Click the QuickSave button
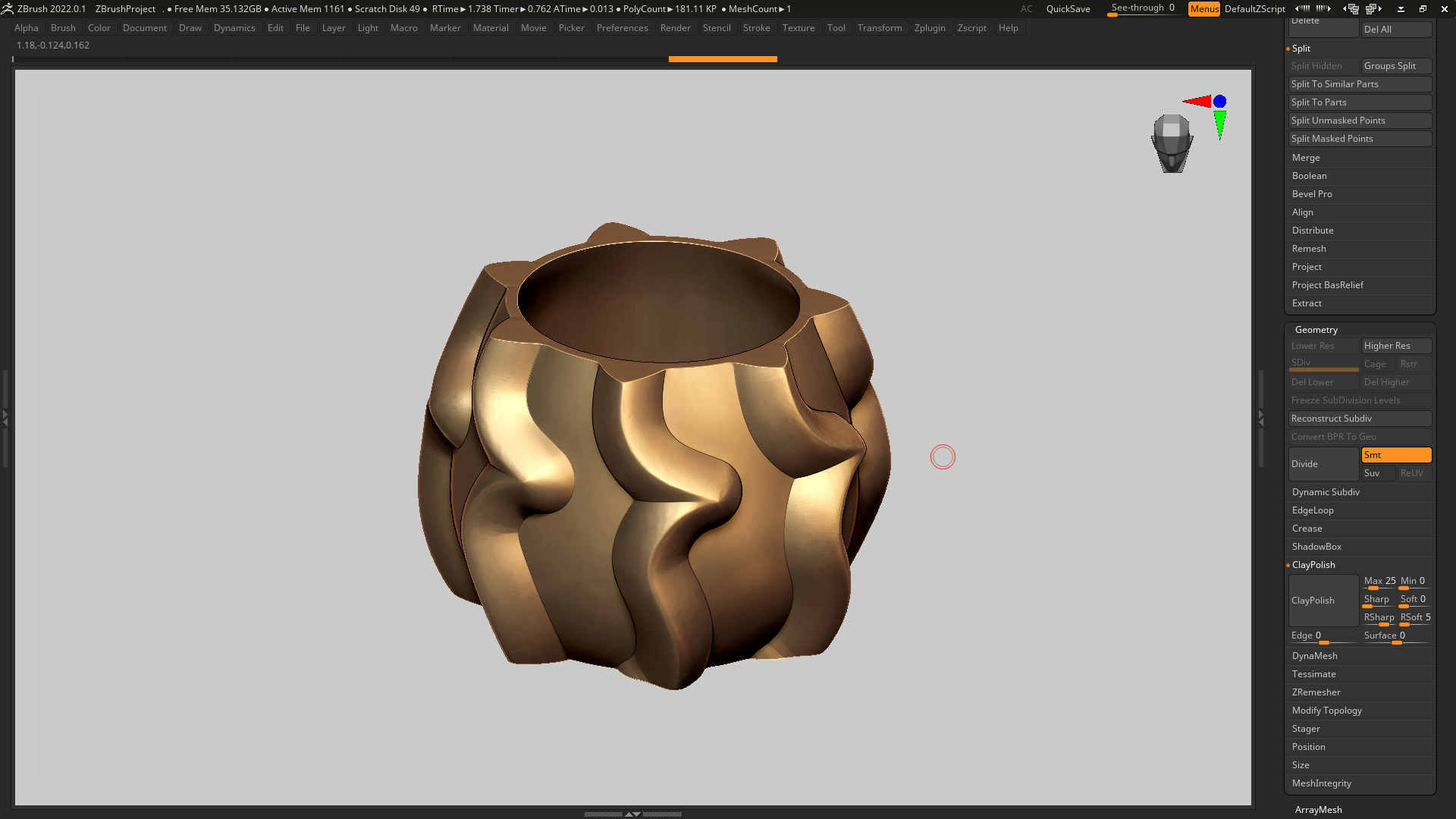Viewport: 1456px width, 819px height. (1068, 9)
